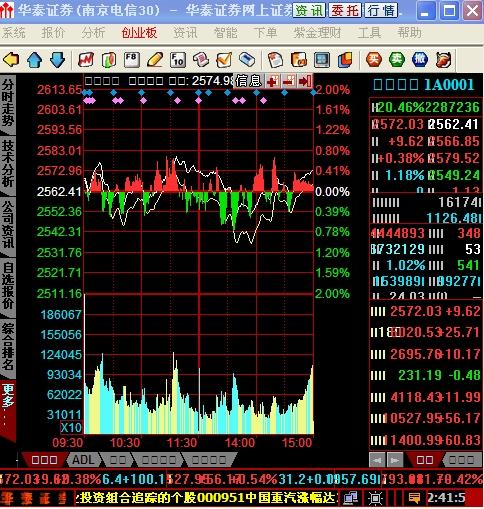Open the 创业板 menu
Image resolution: width=484 pixels, height=509 pixels.
click(x=139, y=33)
